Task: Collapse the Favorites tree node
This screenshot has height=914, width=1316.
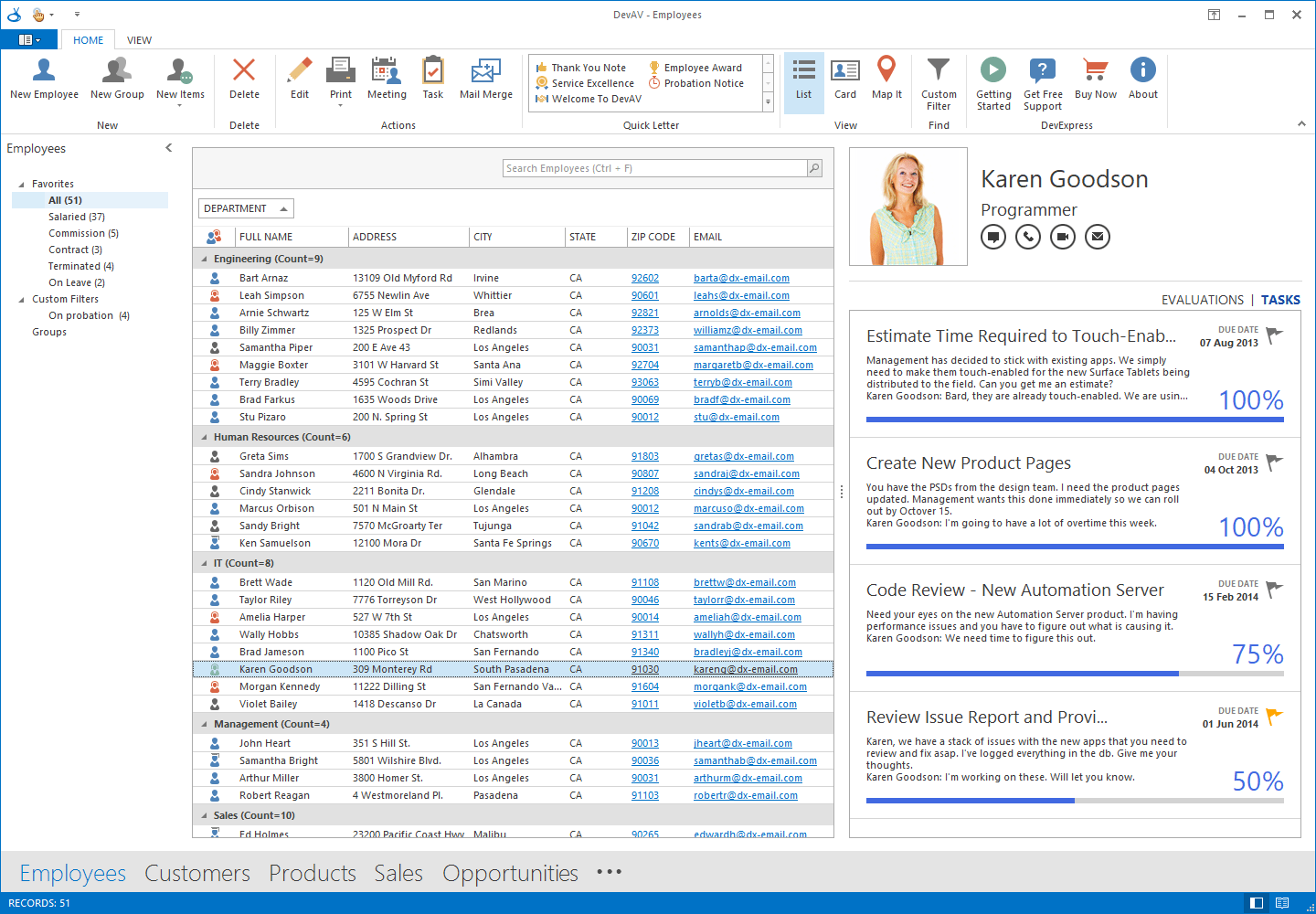Action: tap(20, 183)
